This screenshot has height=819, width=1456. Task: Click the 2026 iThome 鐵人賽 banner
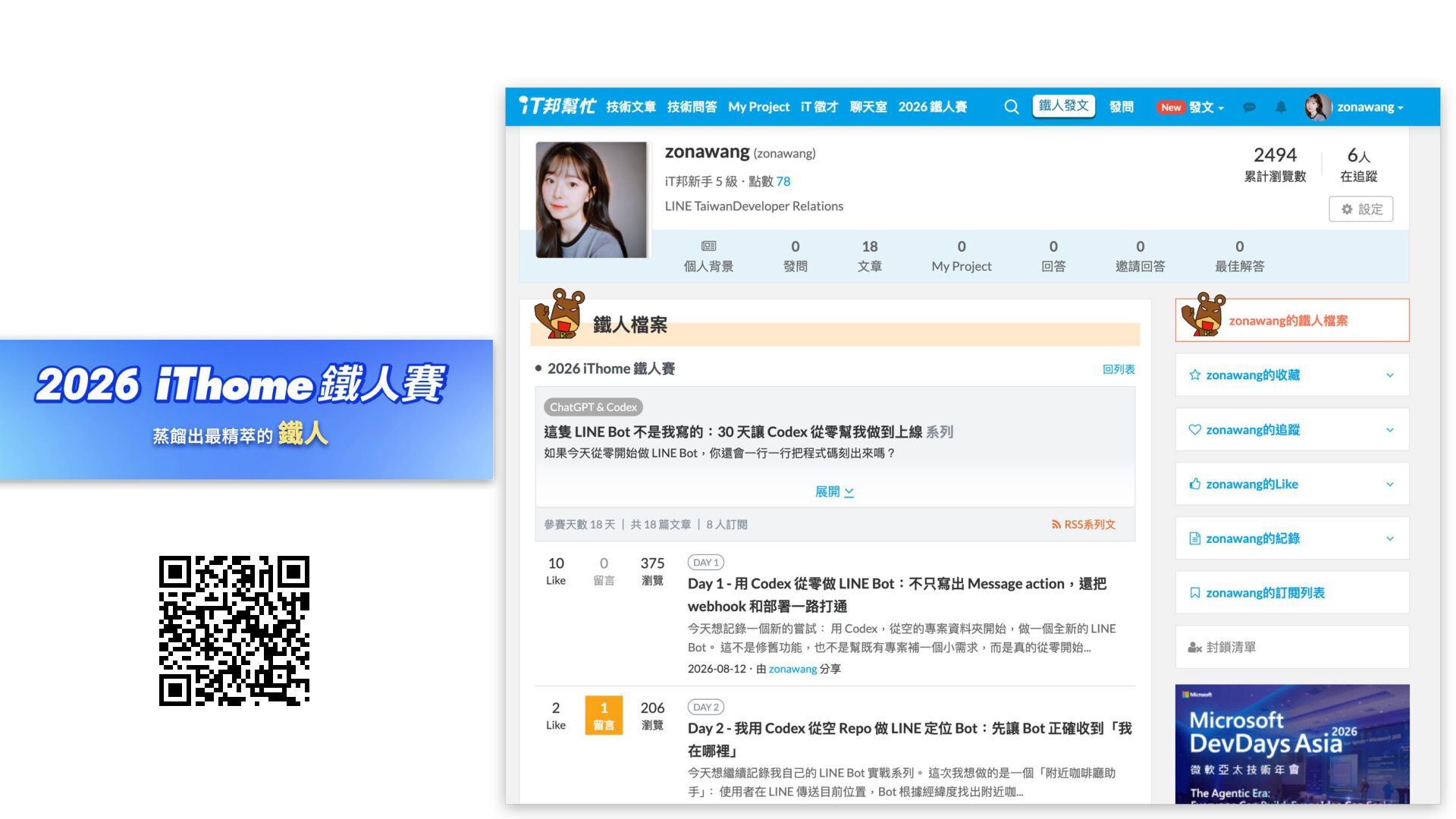pyautogui.click(x=246, y=409)
